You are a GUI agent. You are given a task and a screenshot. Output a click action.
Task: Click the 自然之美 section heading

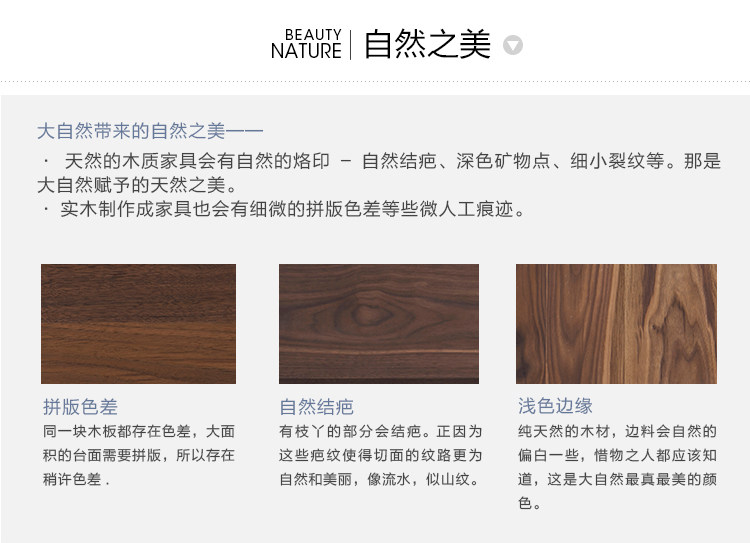[x=428, y=44]
